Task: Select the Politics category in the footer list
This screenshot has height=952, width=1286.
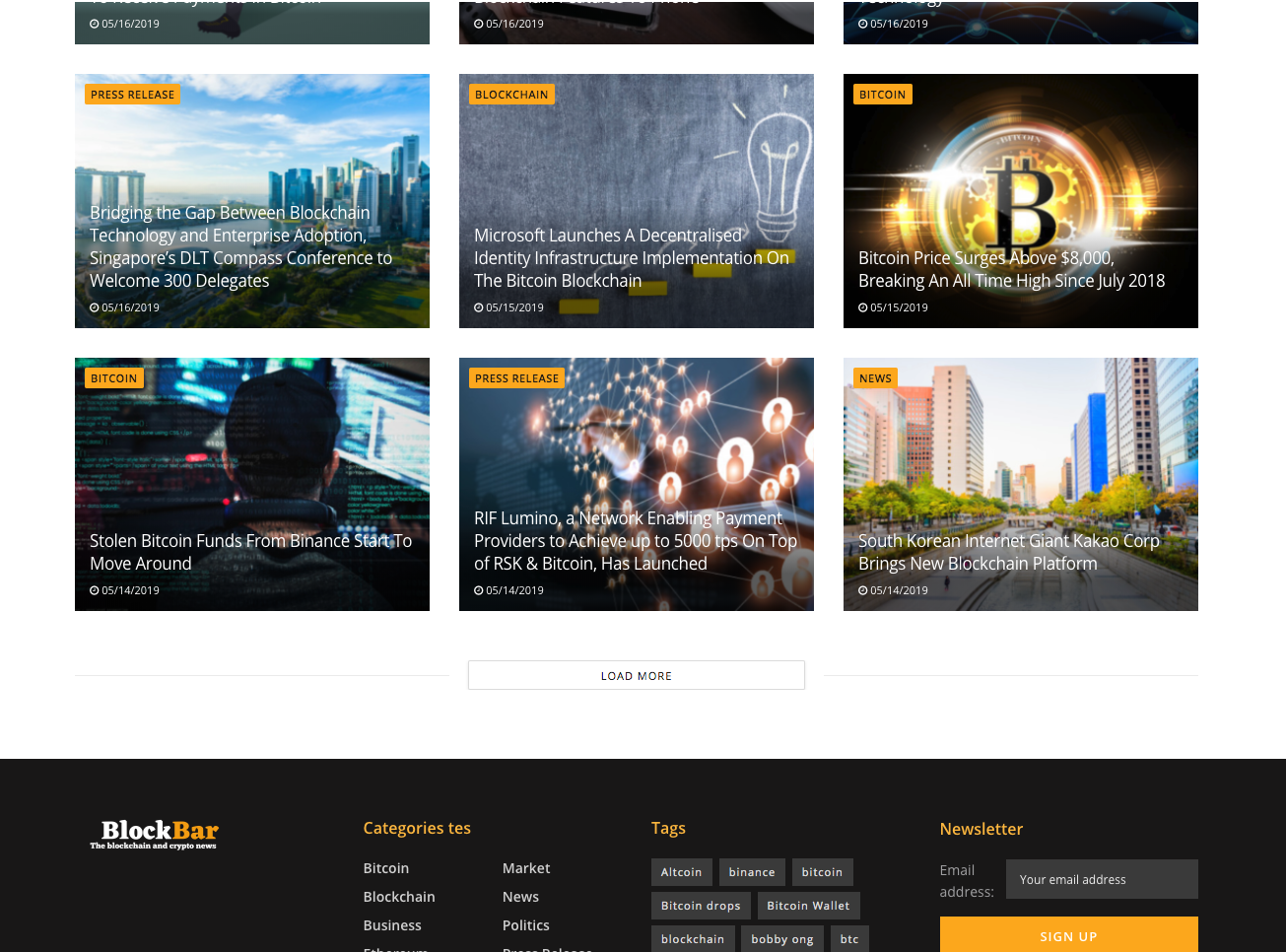Action: point(526,925)
